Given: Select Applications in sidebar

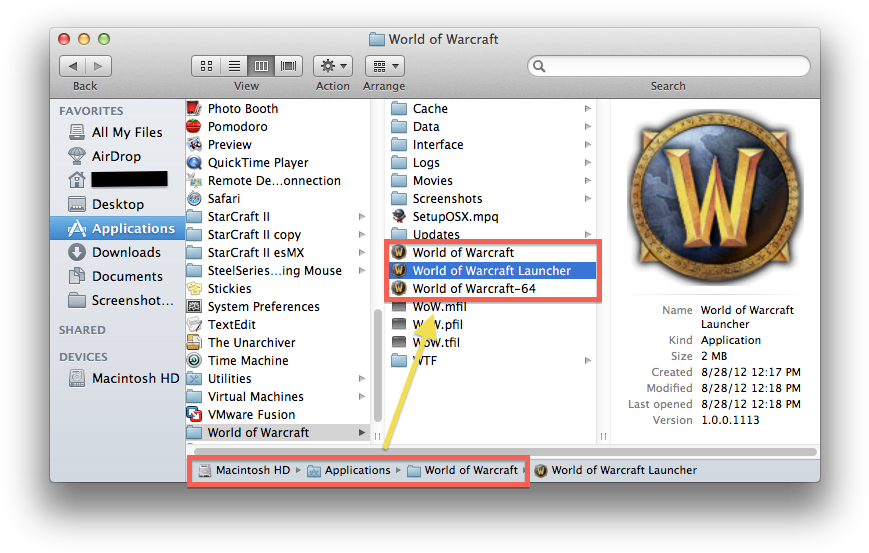Looking at the screenshot, I should pos(117,228).
